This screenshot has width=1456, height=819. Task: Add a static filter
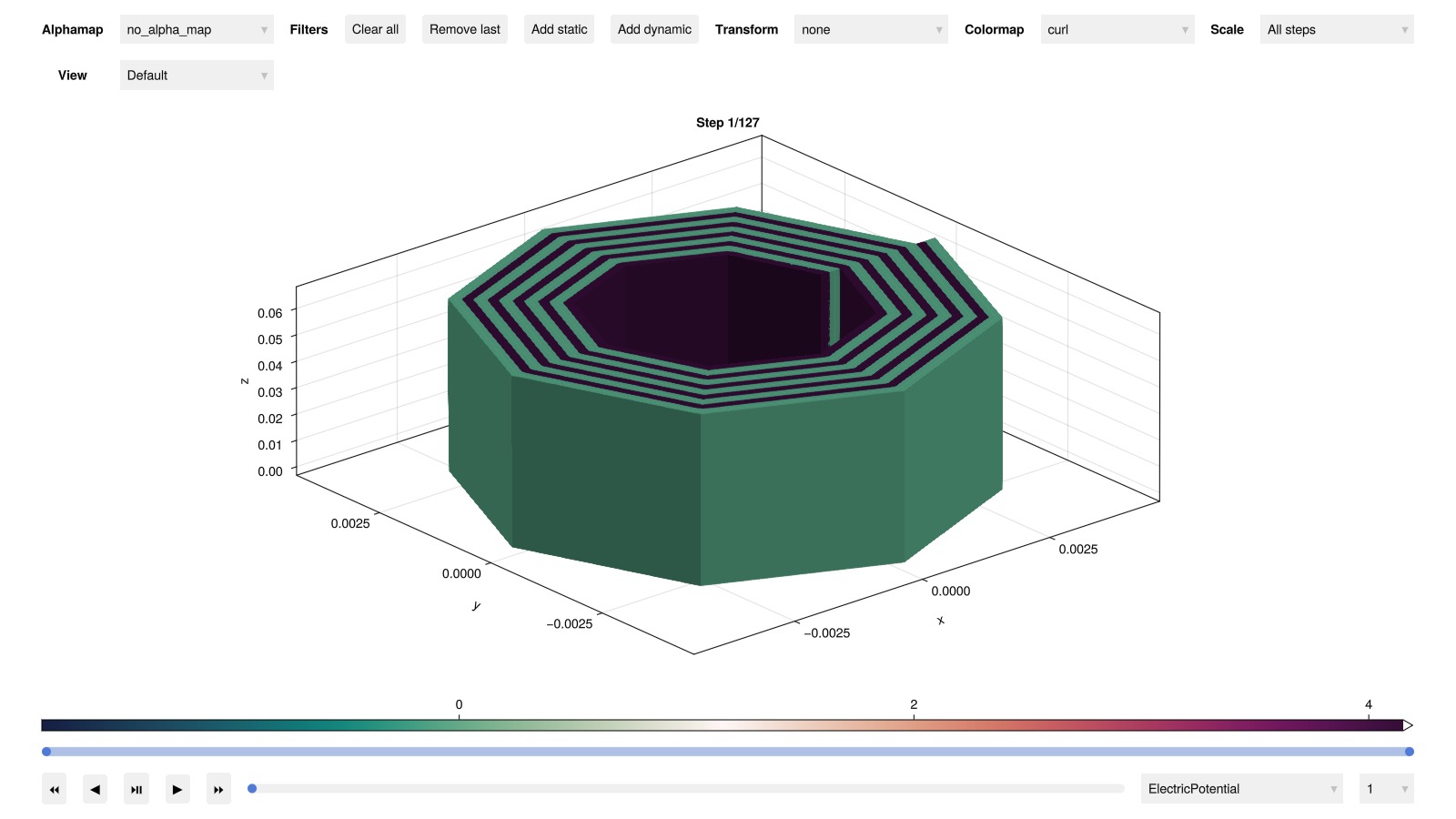click(x=559, y=30)
